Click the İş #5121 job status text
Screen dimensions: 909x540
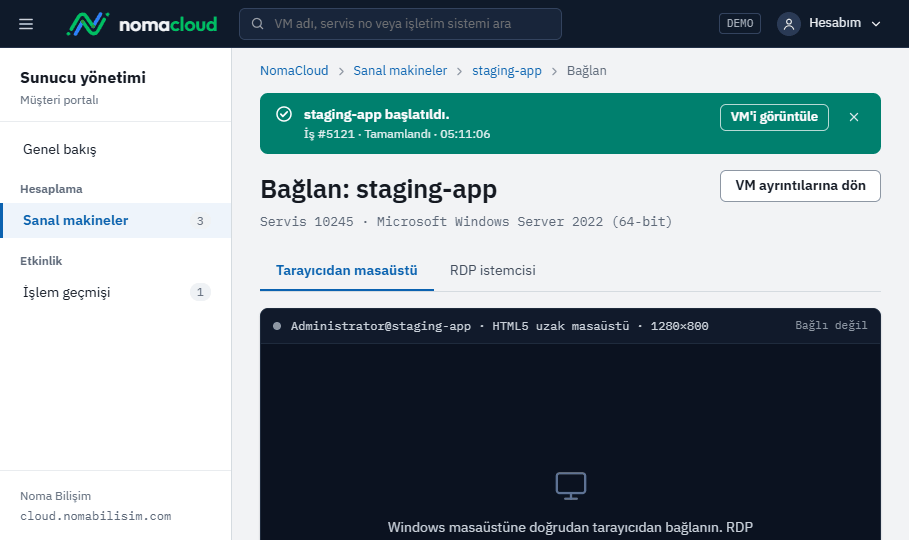pos(397,134)
